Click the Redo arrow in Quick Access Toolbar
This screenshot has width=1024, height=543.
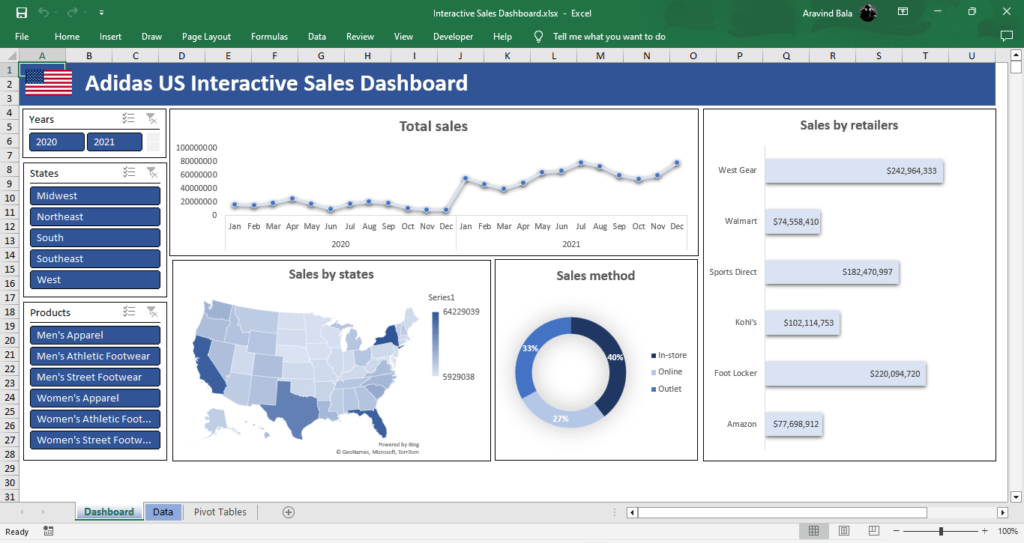(72, 12)
